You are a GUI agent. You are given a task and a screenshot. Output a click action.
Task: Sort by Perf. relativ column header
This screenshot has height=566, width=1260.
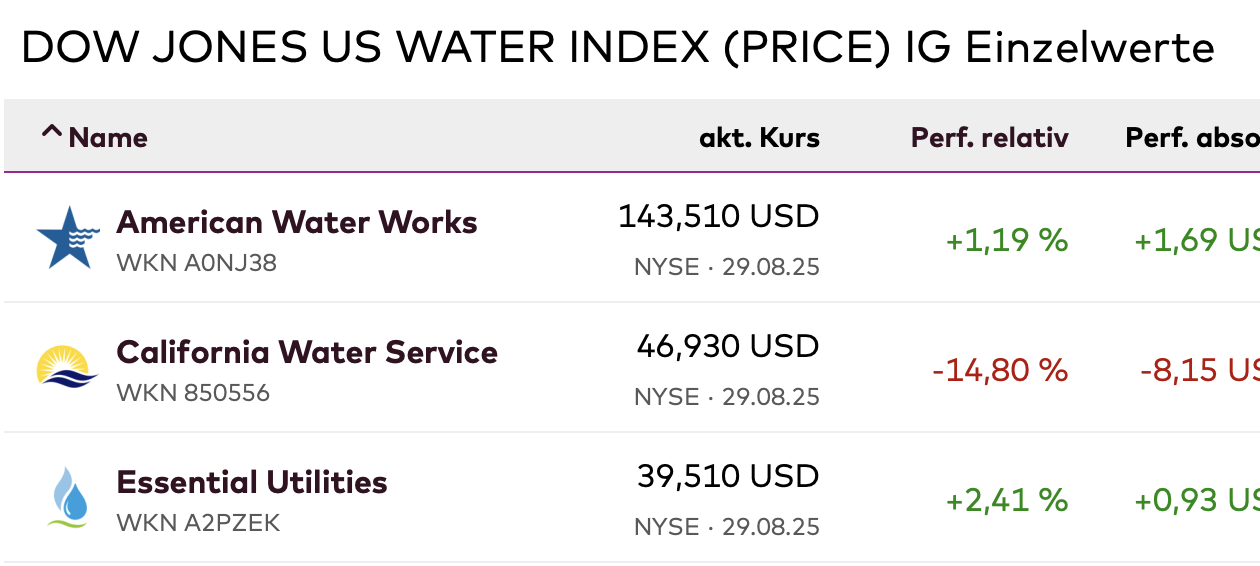click(x=989, y=138)
